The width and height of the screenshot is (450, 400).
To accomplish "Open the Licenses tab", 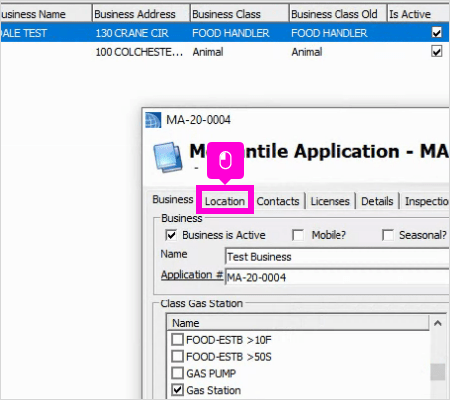I will click(330, 201).
